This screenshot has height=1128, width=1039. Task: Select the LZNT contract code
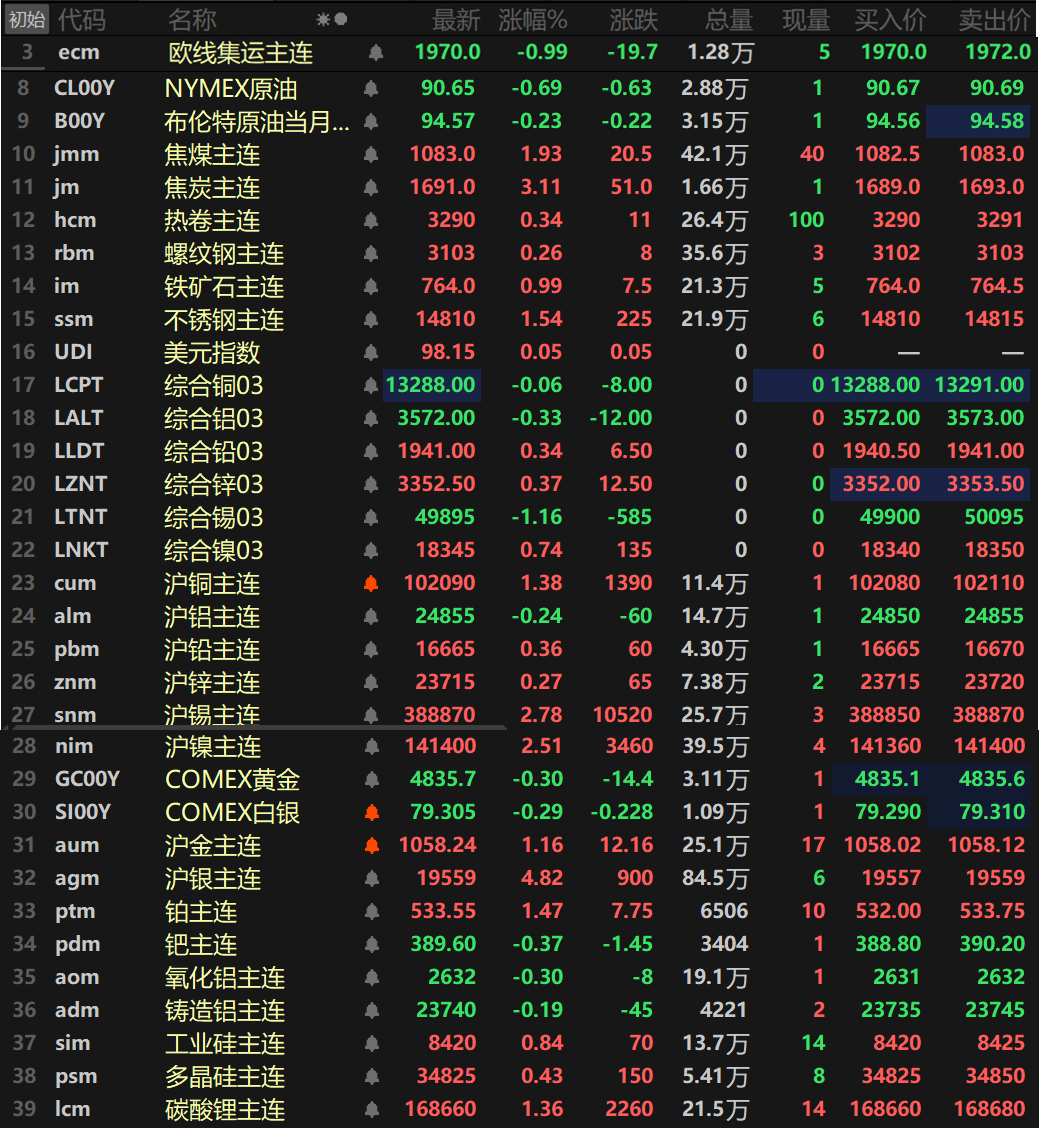[x=80, y=484]
